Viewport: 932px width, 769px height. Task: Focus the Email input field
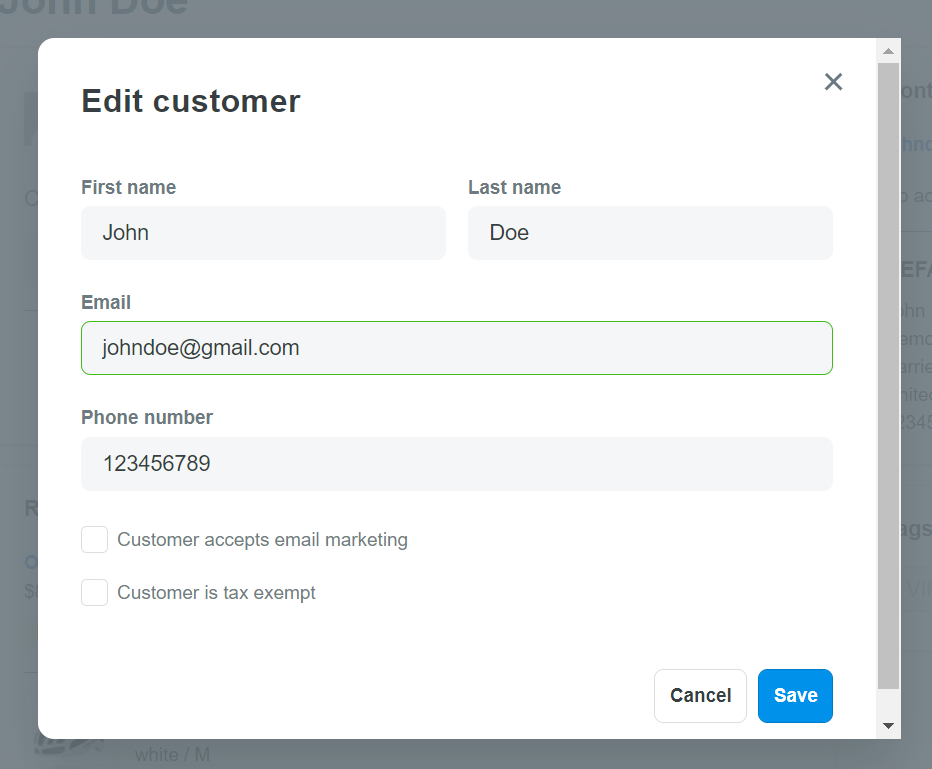click(x=456, y=348)
